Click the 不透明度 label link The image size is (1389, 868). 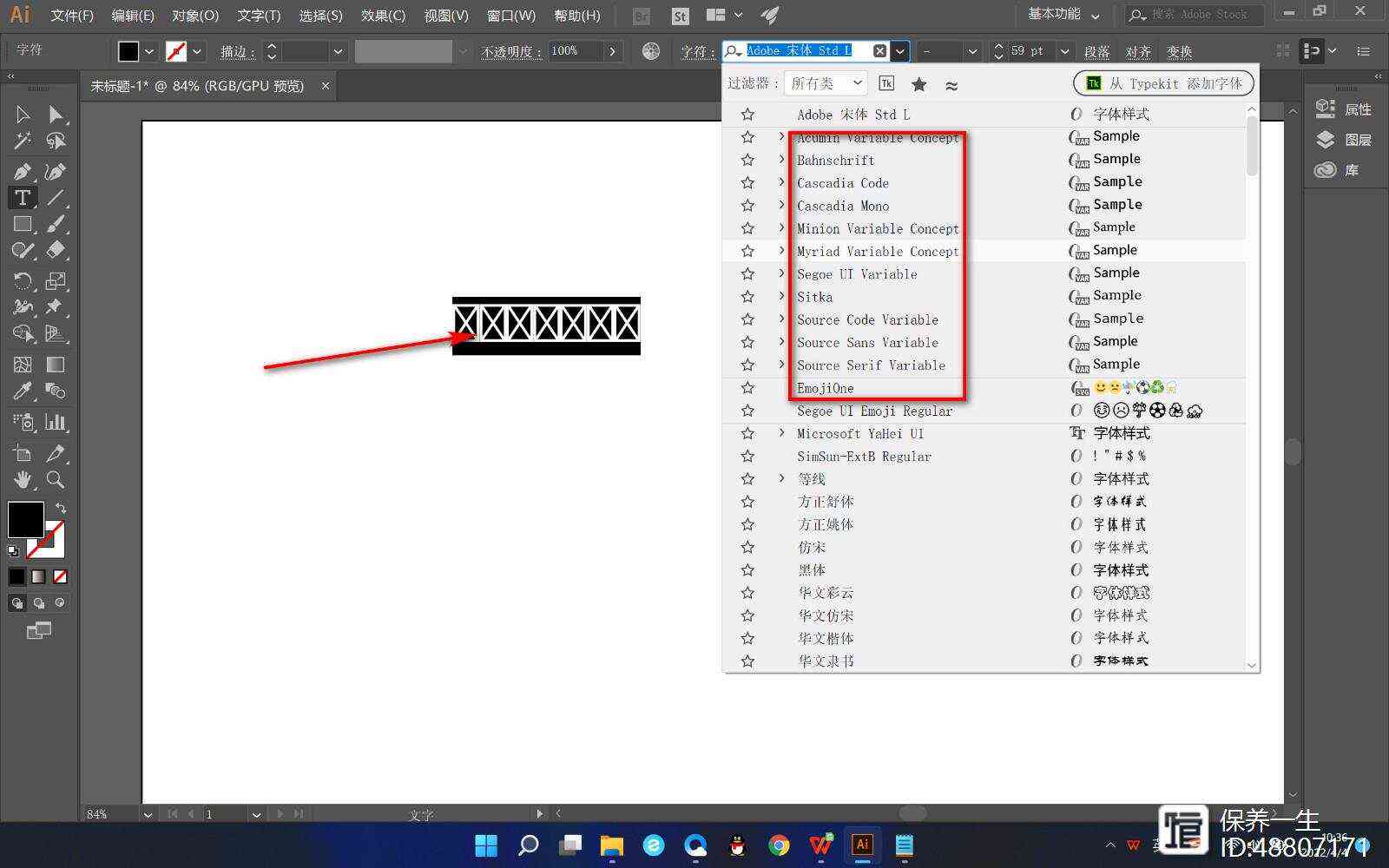(512, 52)
